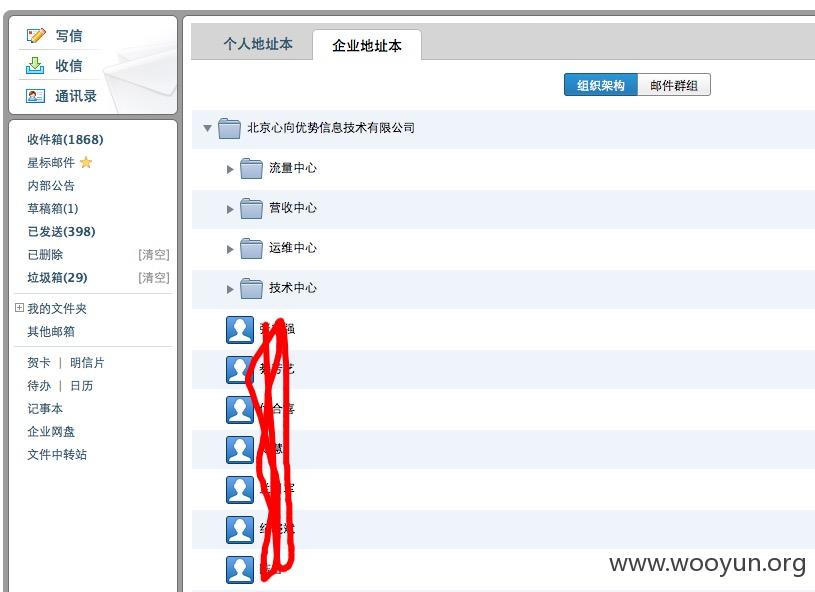Click 清空 next to 已删除
The height and width of the screenshot is (592, 815).
[154, 255]
